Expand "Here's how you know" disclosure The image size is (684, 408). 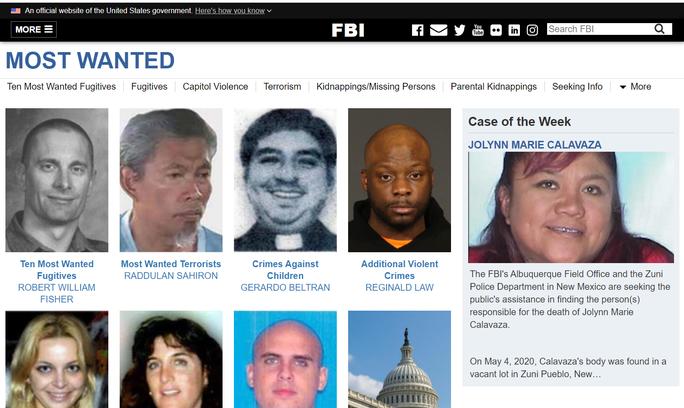pyautogui.click(x=233, y=10)
